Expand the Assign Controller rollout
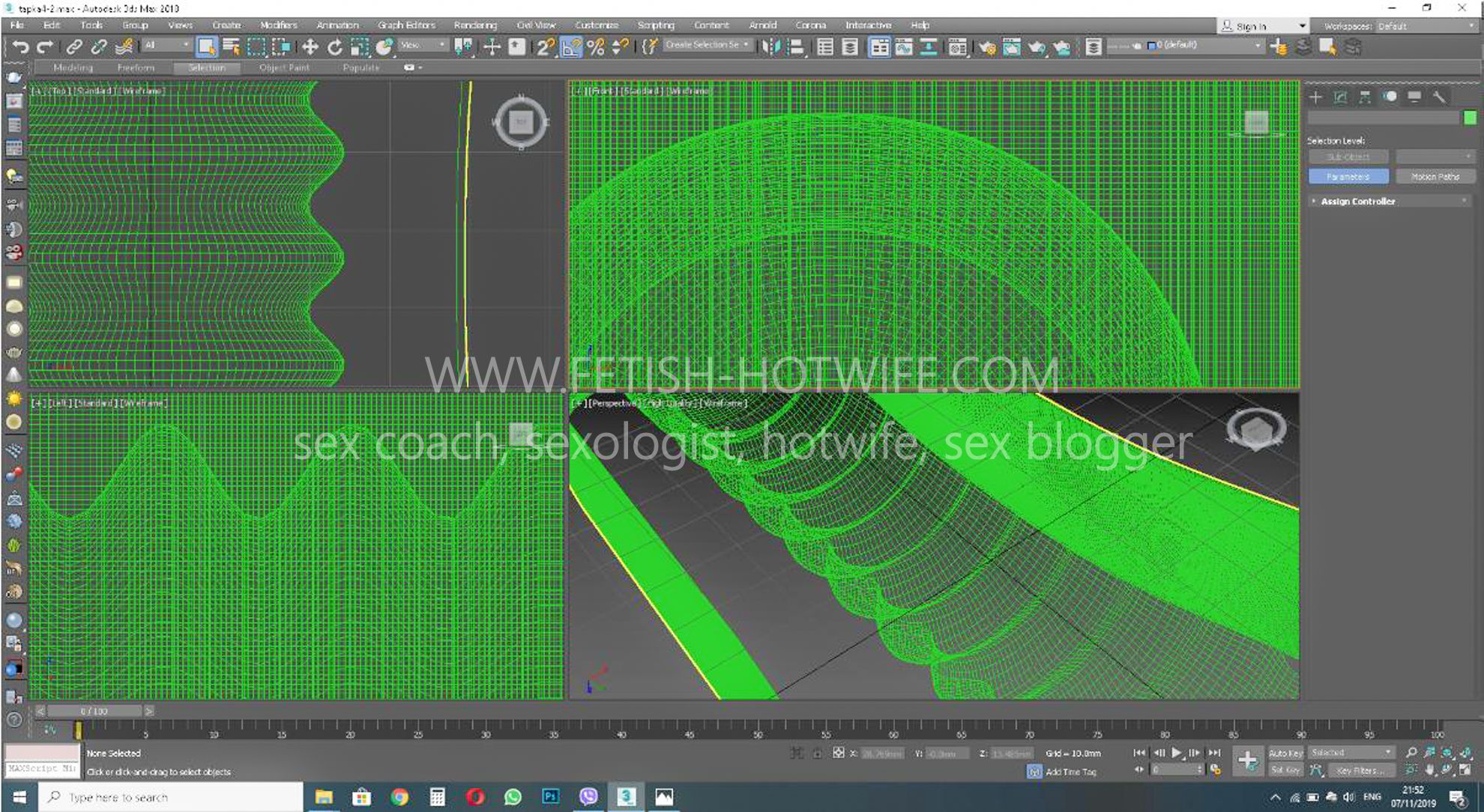Image resolution: width=1484 pixels, height=812 pixels. (x=1357, y=202)
